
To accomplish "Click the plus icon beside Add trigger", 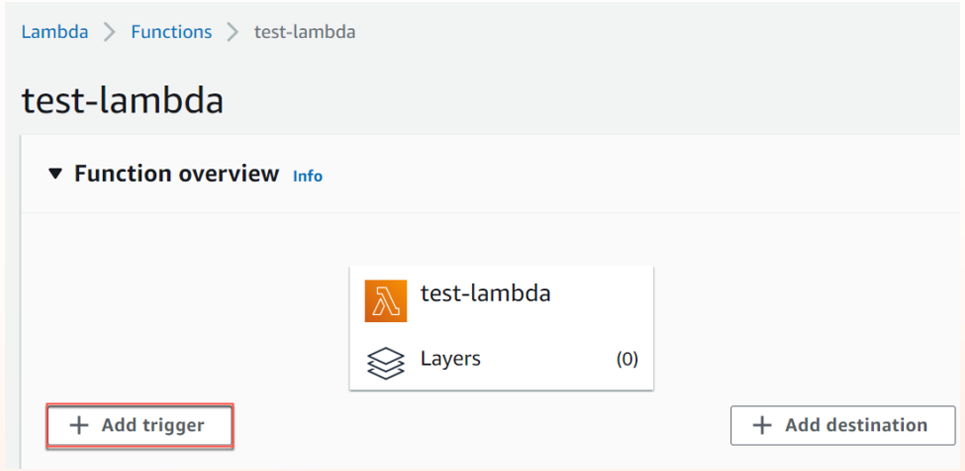I will (x=79, y=426).
